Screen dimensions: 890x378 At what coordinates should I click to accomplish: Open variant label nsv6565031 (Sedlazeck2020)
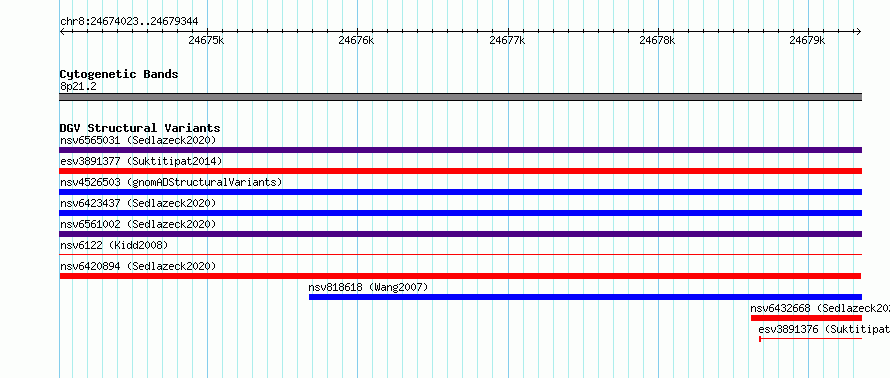point(138,140)
